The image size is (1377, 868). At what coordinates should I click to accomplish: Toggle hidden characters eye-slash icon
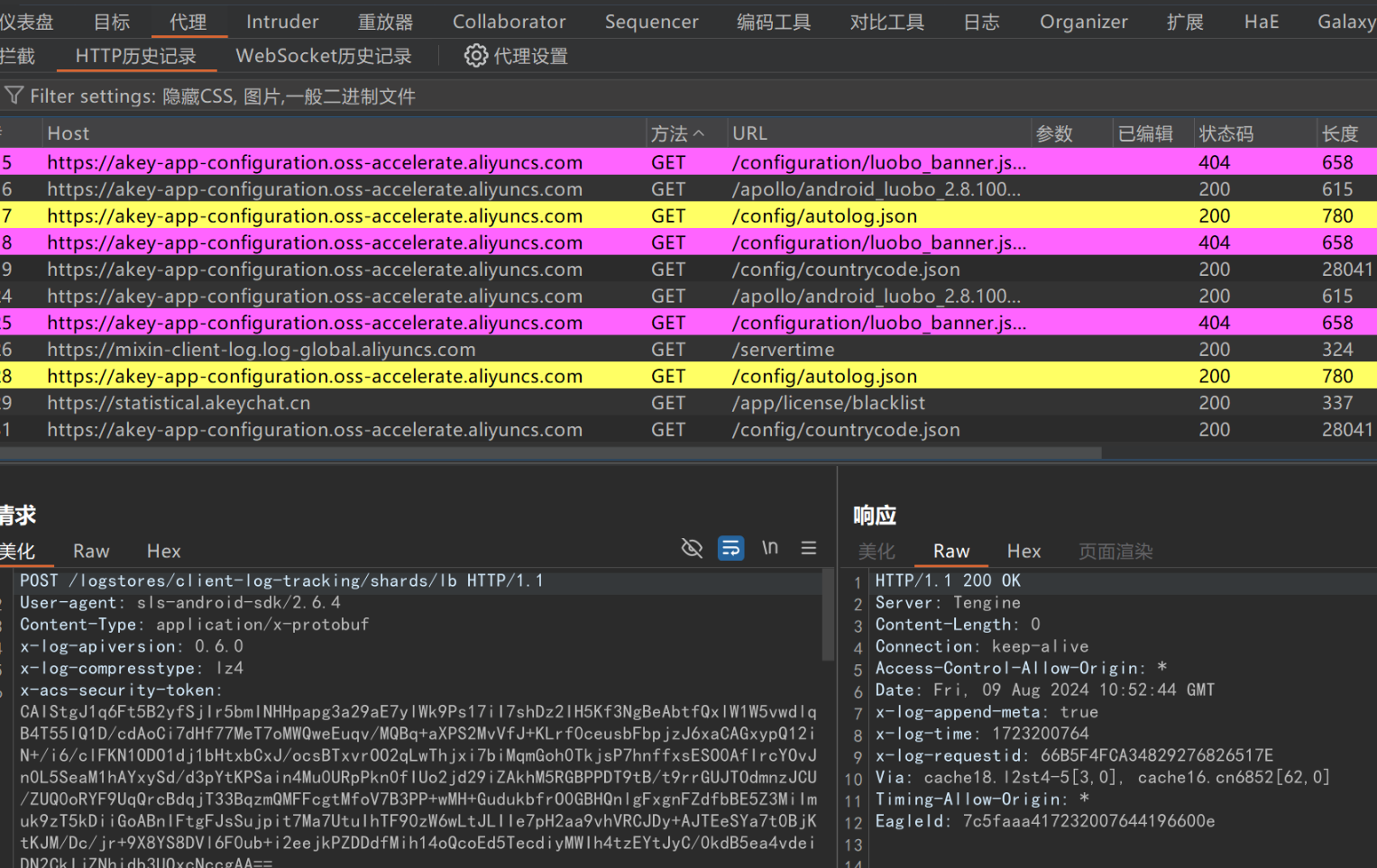(x=692, y=548)
